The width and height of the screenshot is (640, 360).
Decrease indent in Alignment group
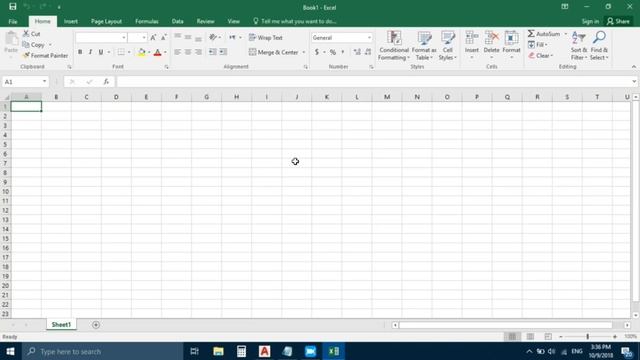coord(213,52)
